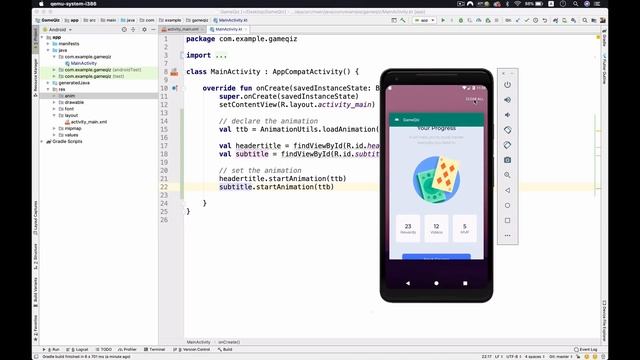Click the playing-cards illustration in phone app
The height and width of the screenshot is (360, 640).
(x=436, y=180)
